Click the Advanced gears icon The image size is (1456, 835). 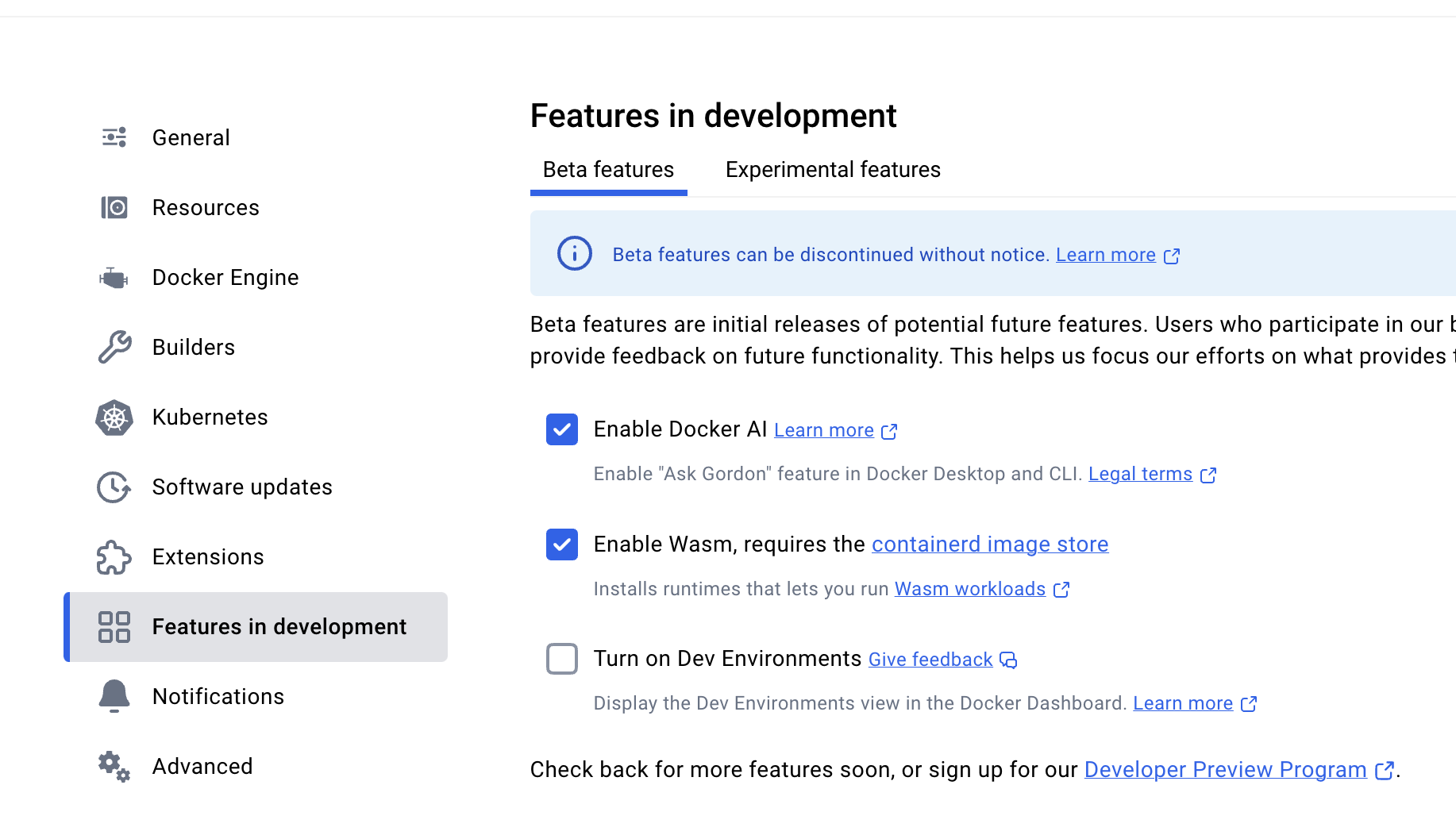(x=114, y=767)
